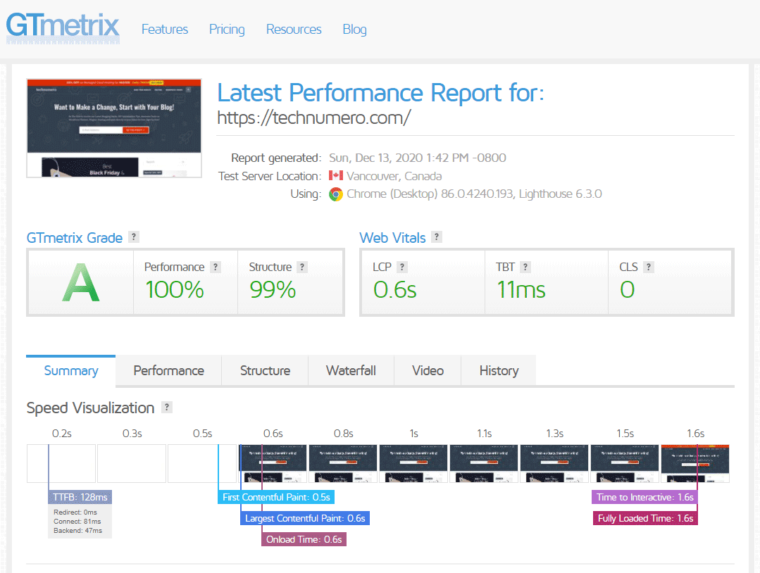
Task: Switch to the Structure tab
Action: click(x=265, y=371)
